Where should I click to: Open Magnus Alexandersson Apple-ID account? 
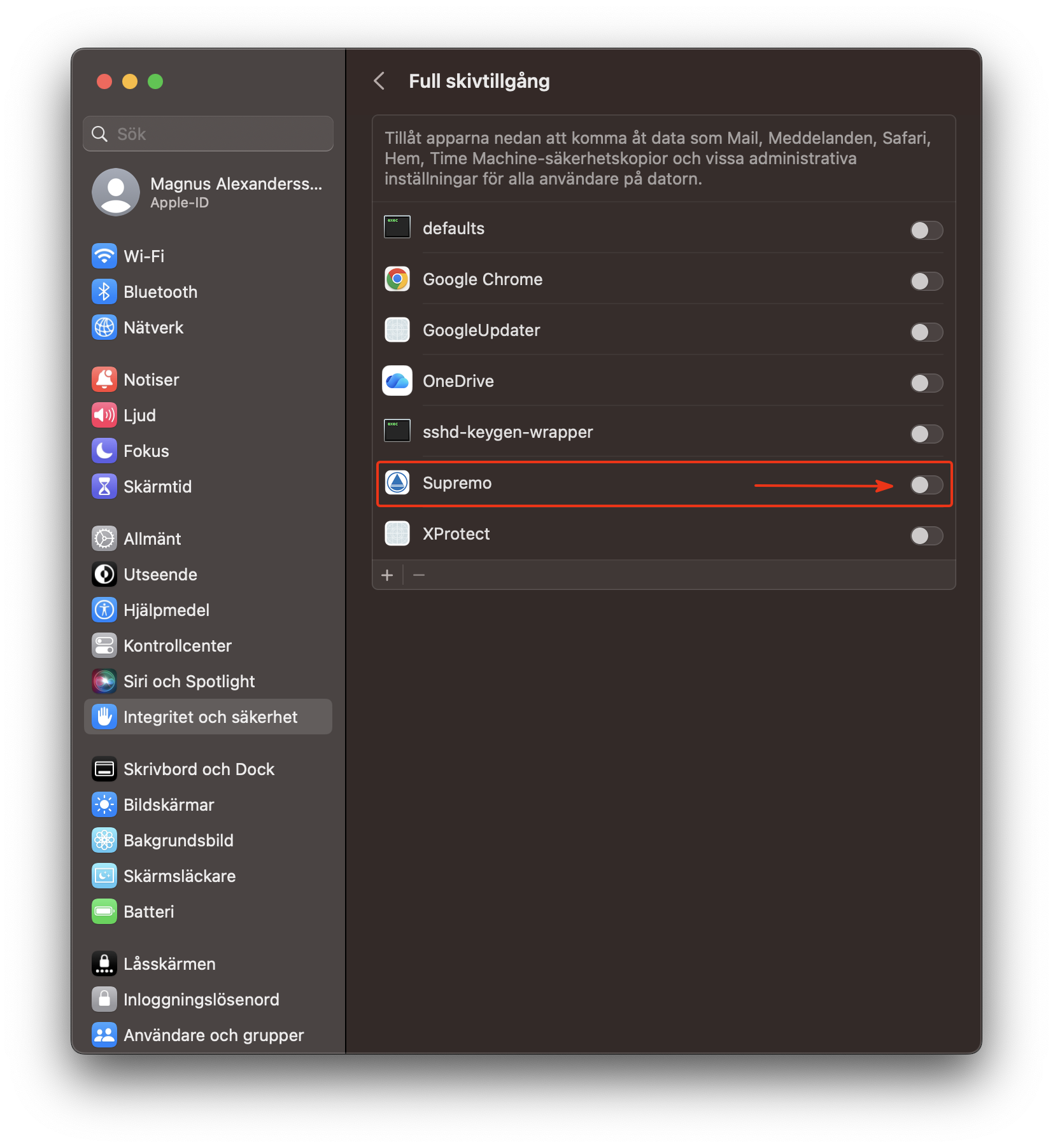209,192
